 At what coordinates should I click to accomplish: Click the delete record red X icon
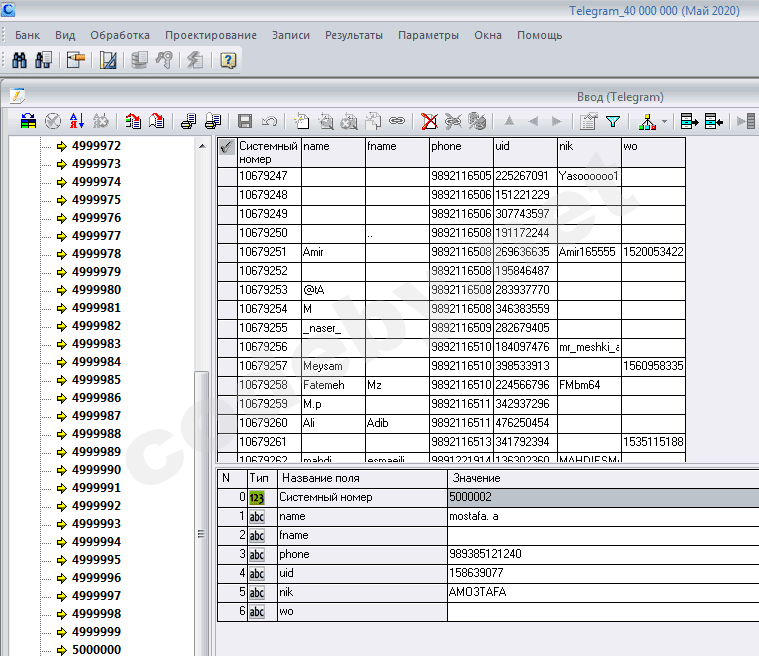coord(428,121)
